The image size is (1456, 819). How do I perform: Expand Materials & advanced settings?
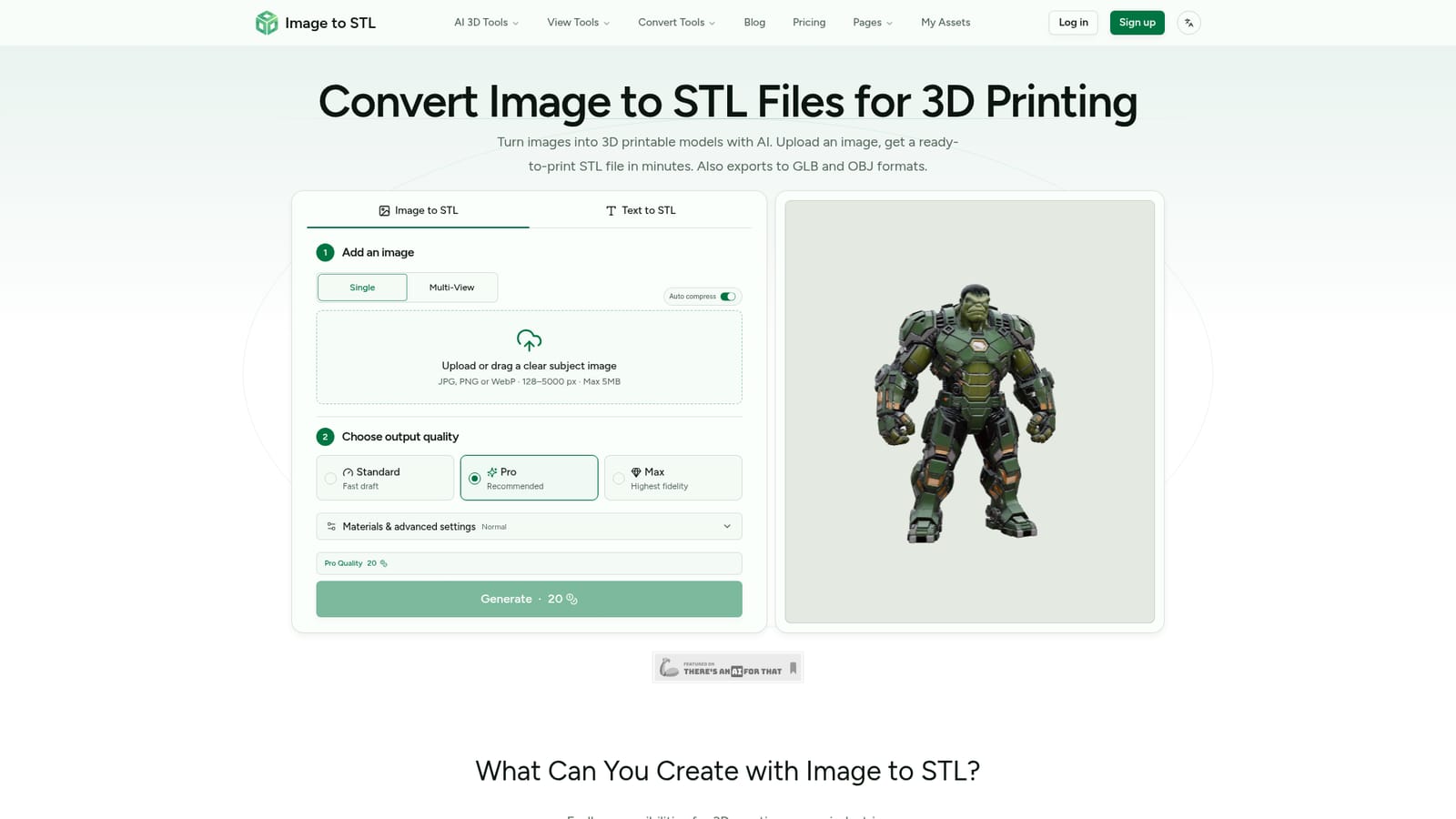pos(529,527)
